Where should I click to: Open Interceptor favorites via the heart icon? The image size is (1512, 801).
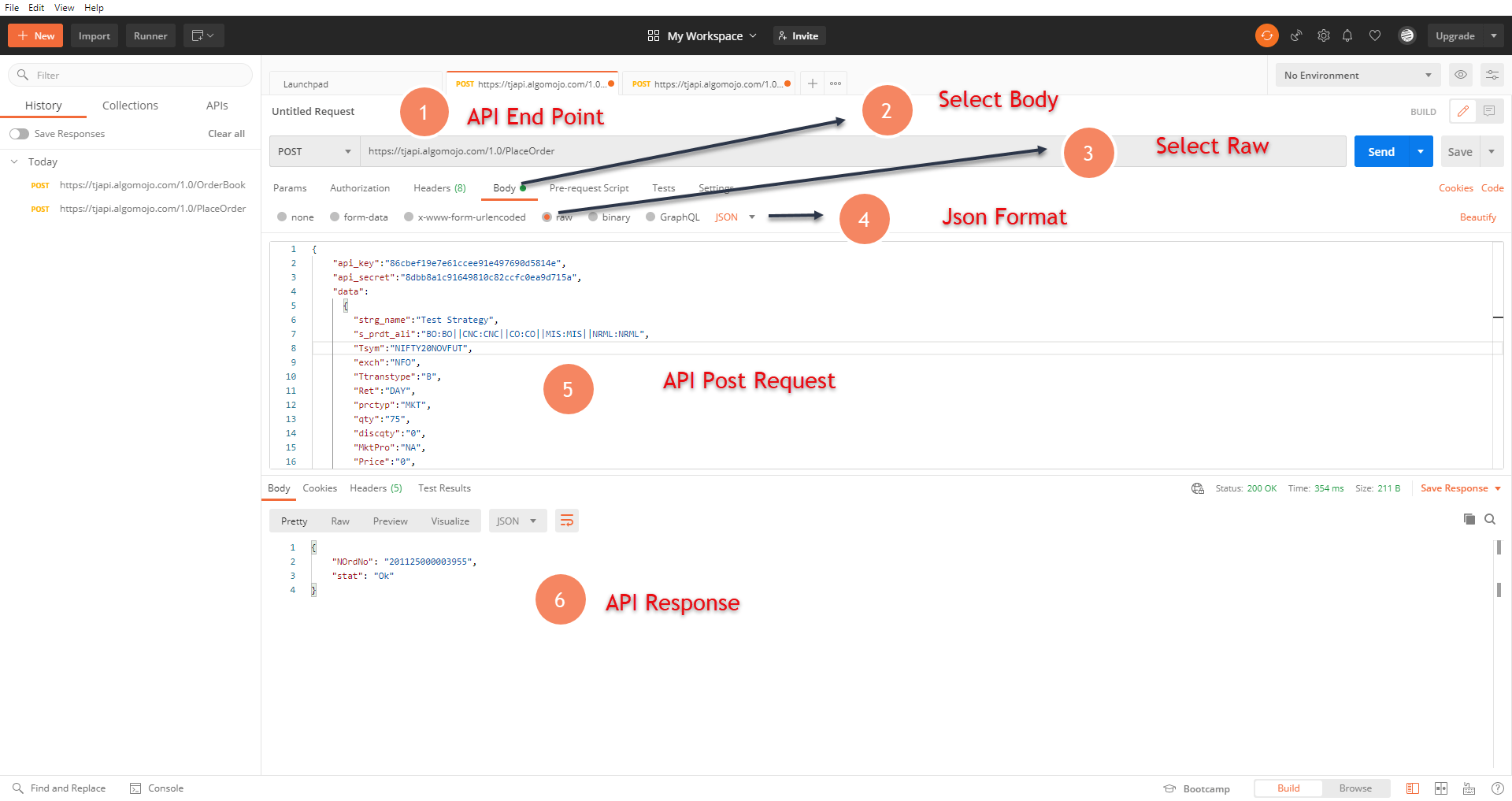pos(1376,35)
